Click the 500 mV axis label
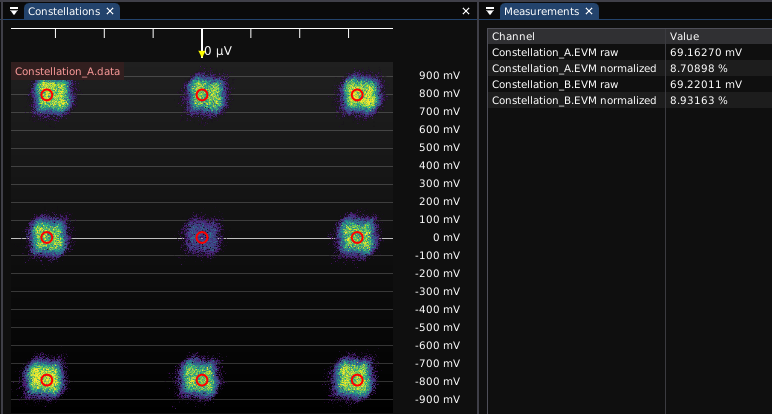The height and width of the screenshot is (414, 772). 439,147
